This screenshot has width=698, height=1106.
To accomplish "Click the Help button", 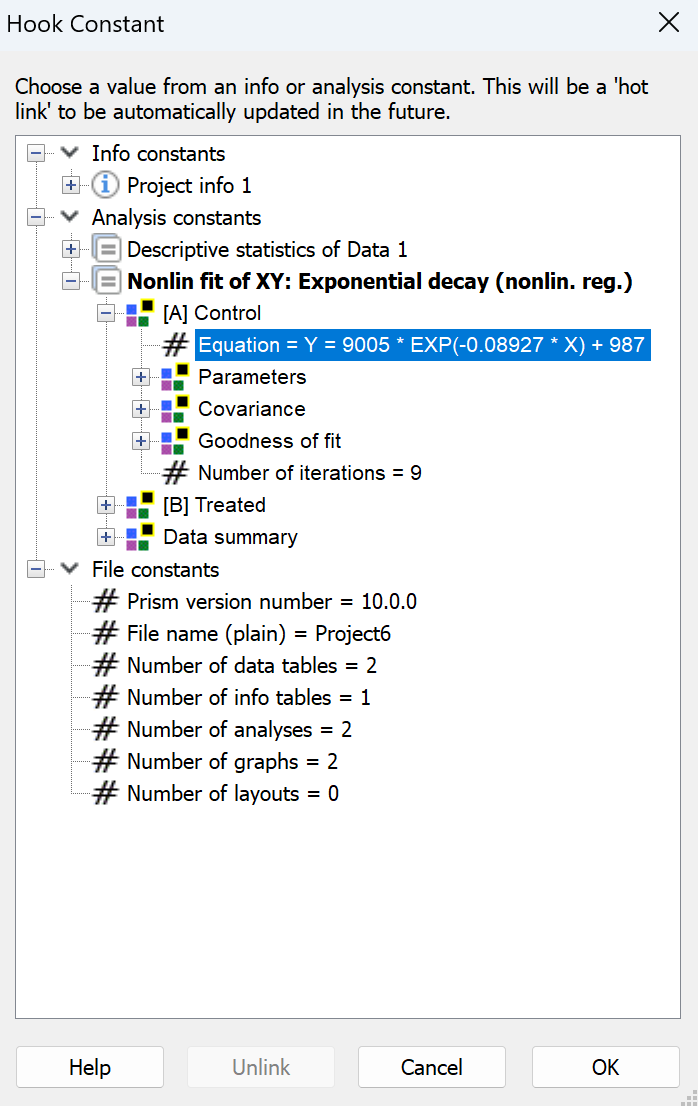I will pos(89,1066).
